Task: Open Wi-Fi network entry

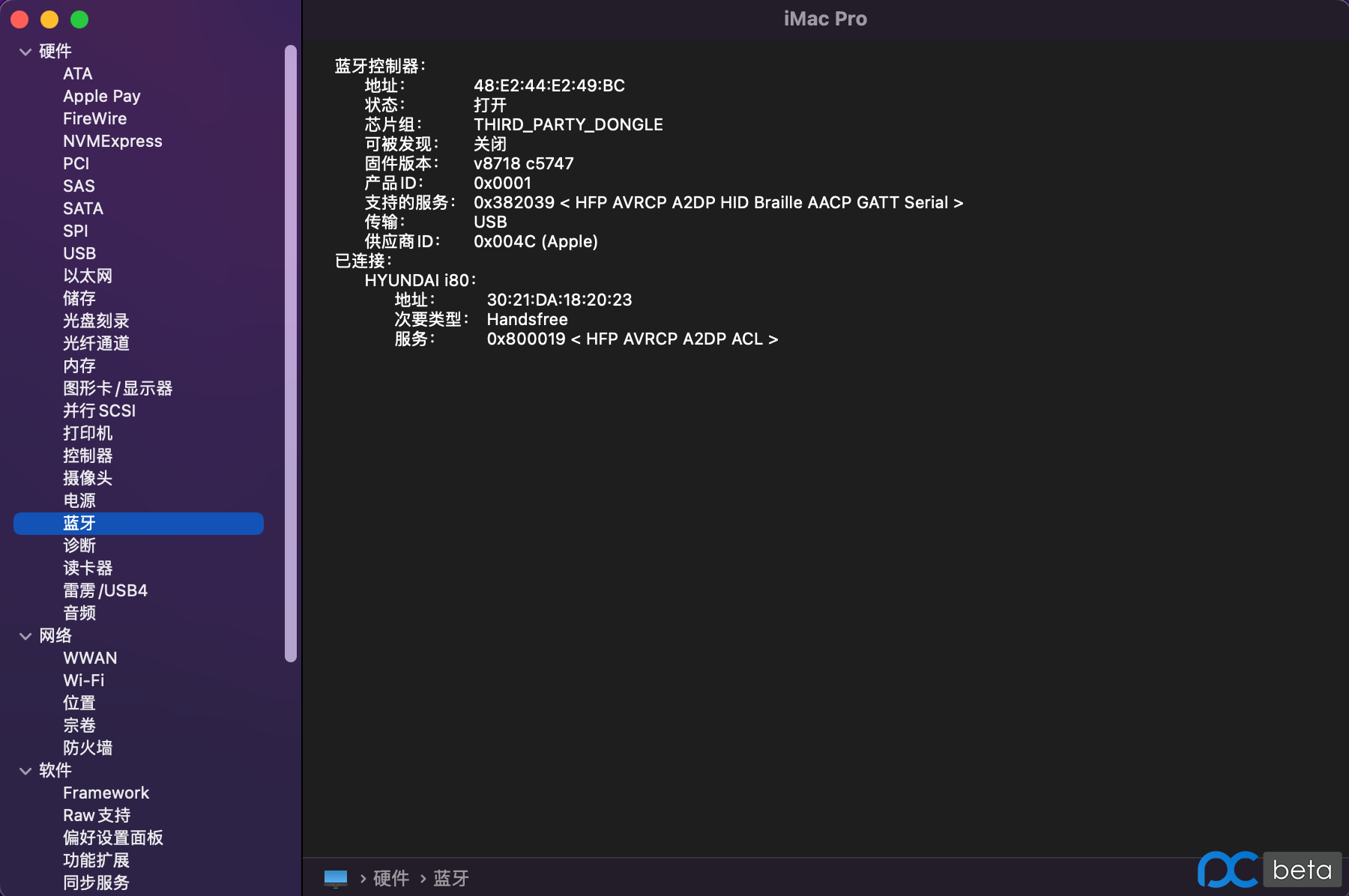Action: coord(84,680)
